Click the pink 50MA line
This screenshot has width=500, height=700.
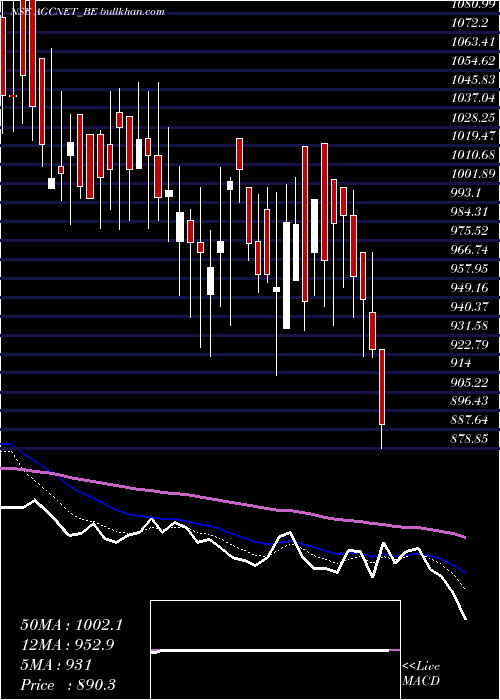[x=232, y=503]
